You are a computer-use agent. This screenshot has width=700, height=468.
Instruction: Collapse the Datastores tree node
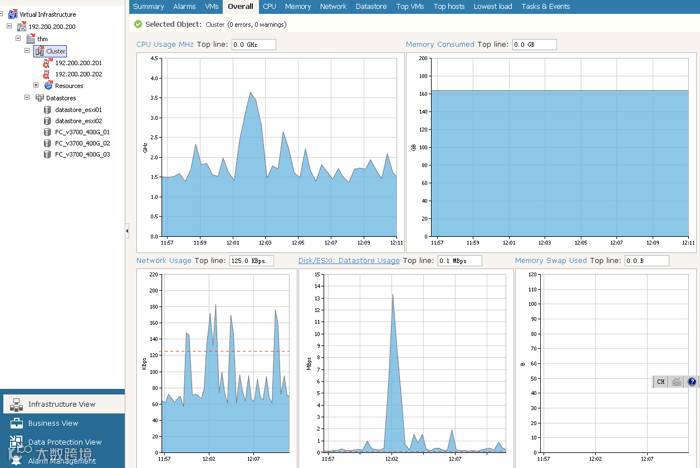(x=27, y=97)
